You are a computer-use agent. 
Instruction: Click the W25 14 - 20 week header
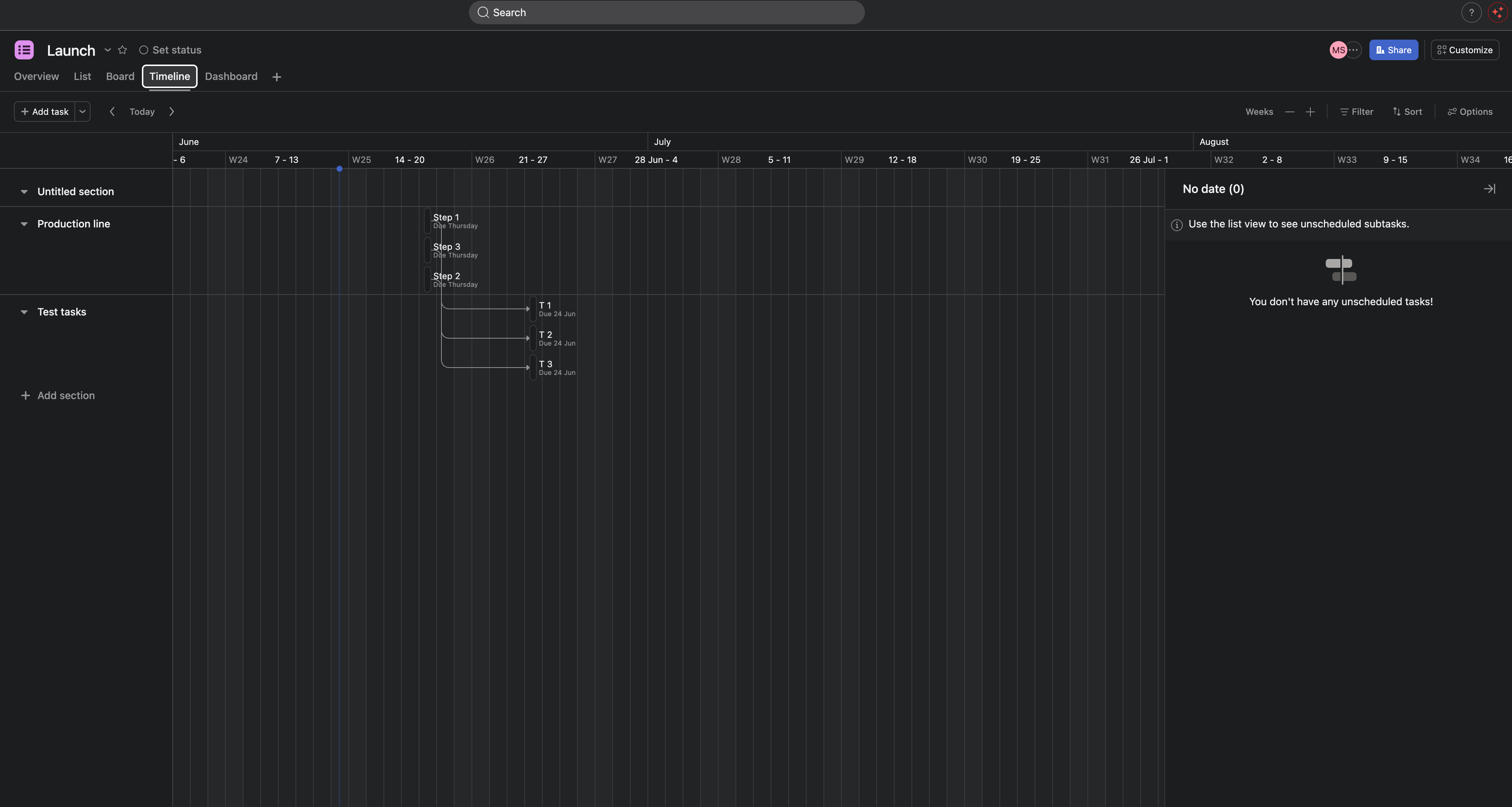click(410, 160)
